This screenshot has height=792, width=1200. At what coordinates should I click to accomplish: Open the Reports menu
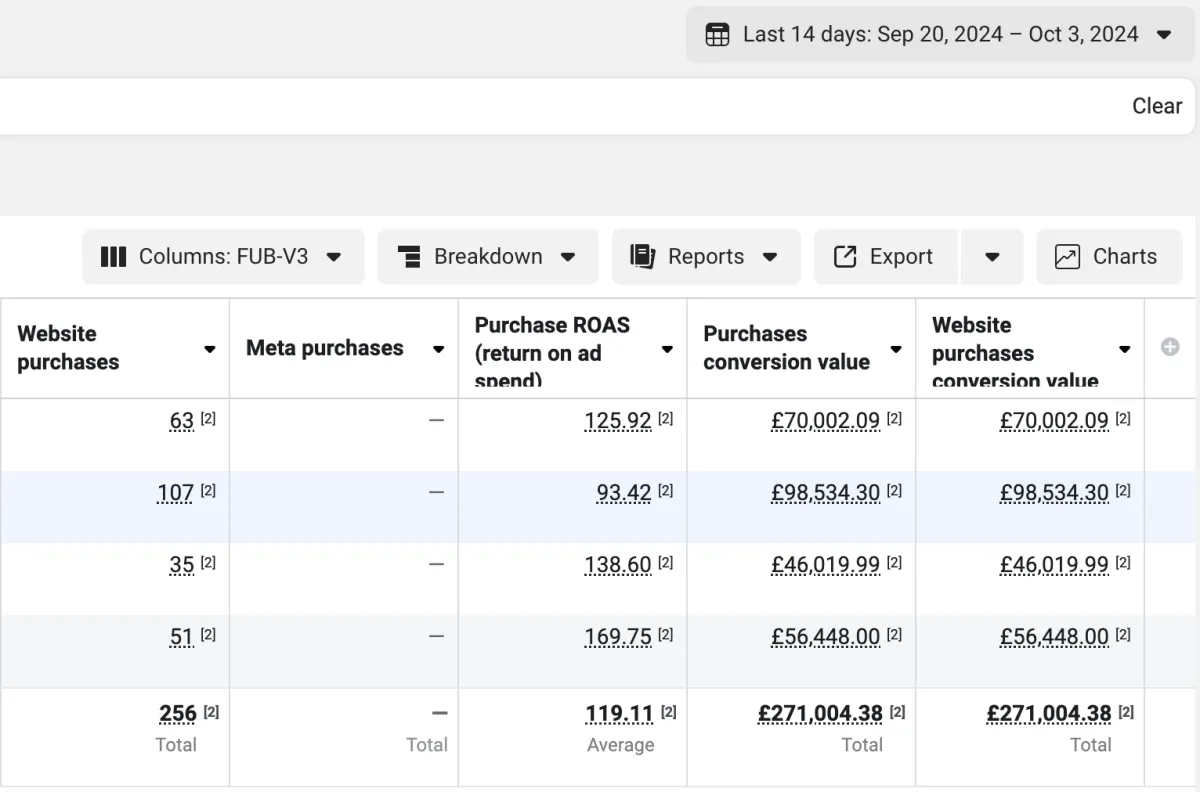(705, 257)
